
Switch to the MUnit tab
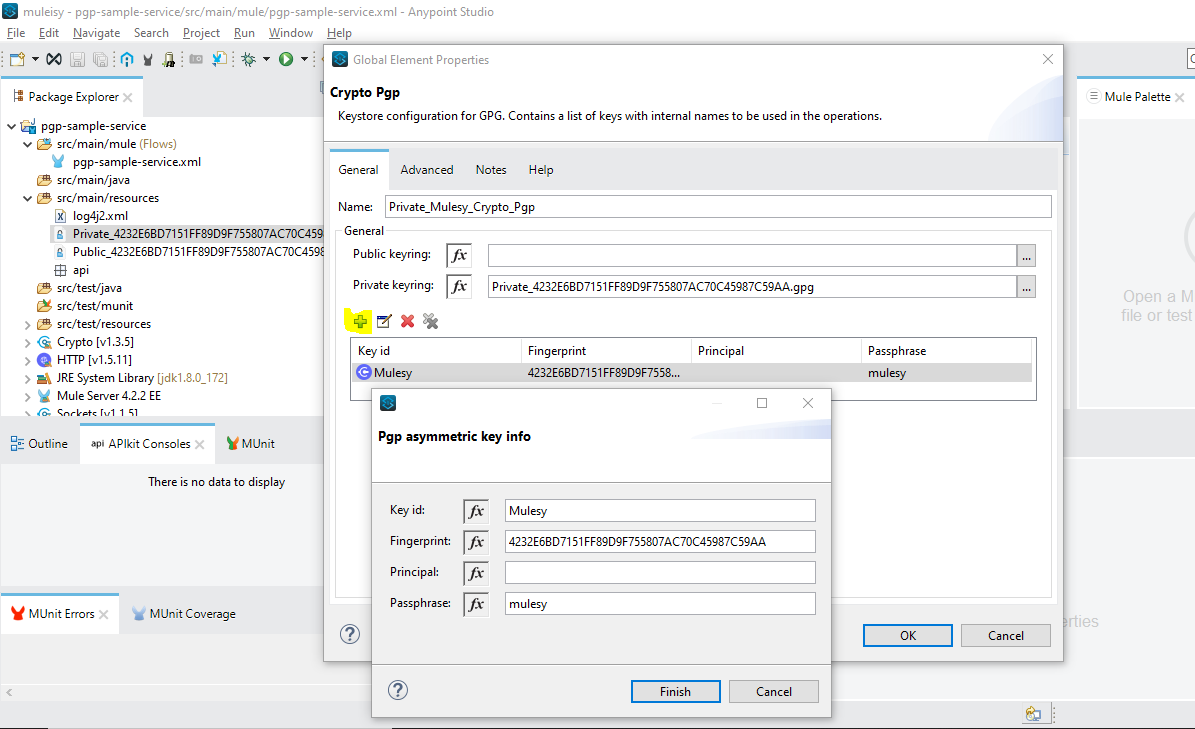tap(251, 444)
